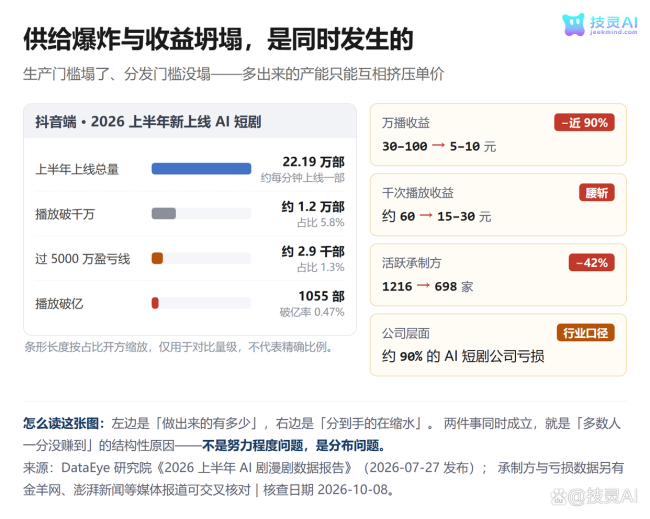The width and height of the screenshot is (650, 519).
Task: Click the value 22.19 万部
Action: tap(313, 162)
